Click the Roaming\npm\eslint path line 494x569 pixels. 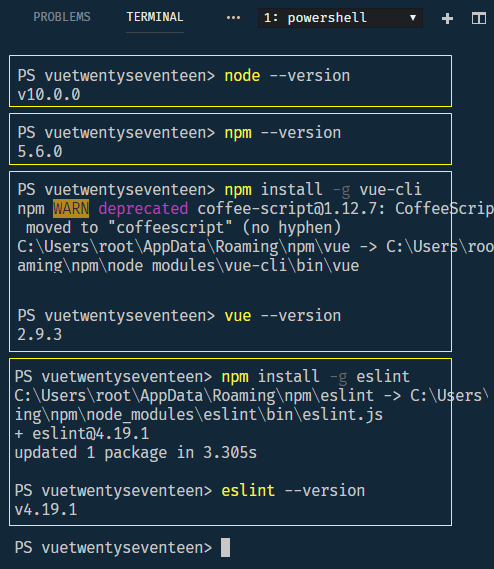(251, 396)
